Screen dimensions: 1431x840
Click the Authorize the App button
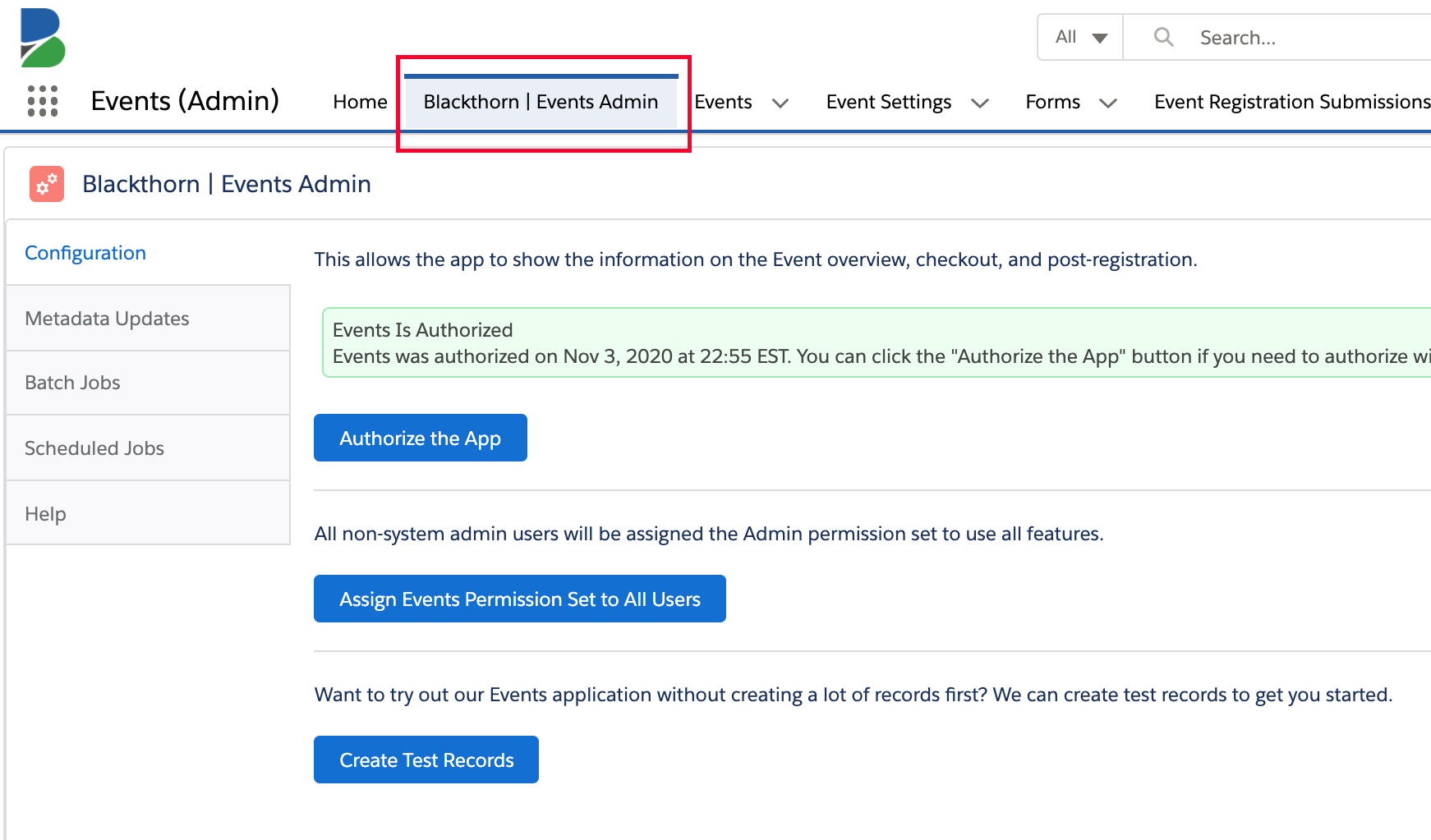[x=421, y=438]
